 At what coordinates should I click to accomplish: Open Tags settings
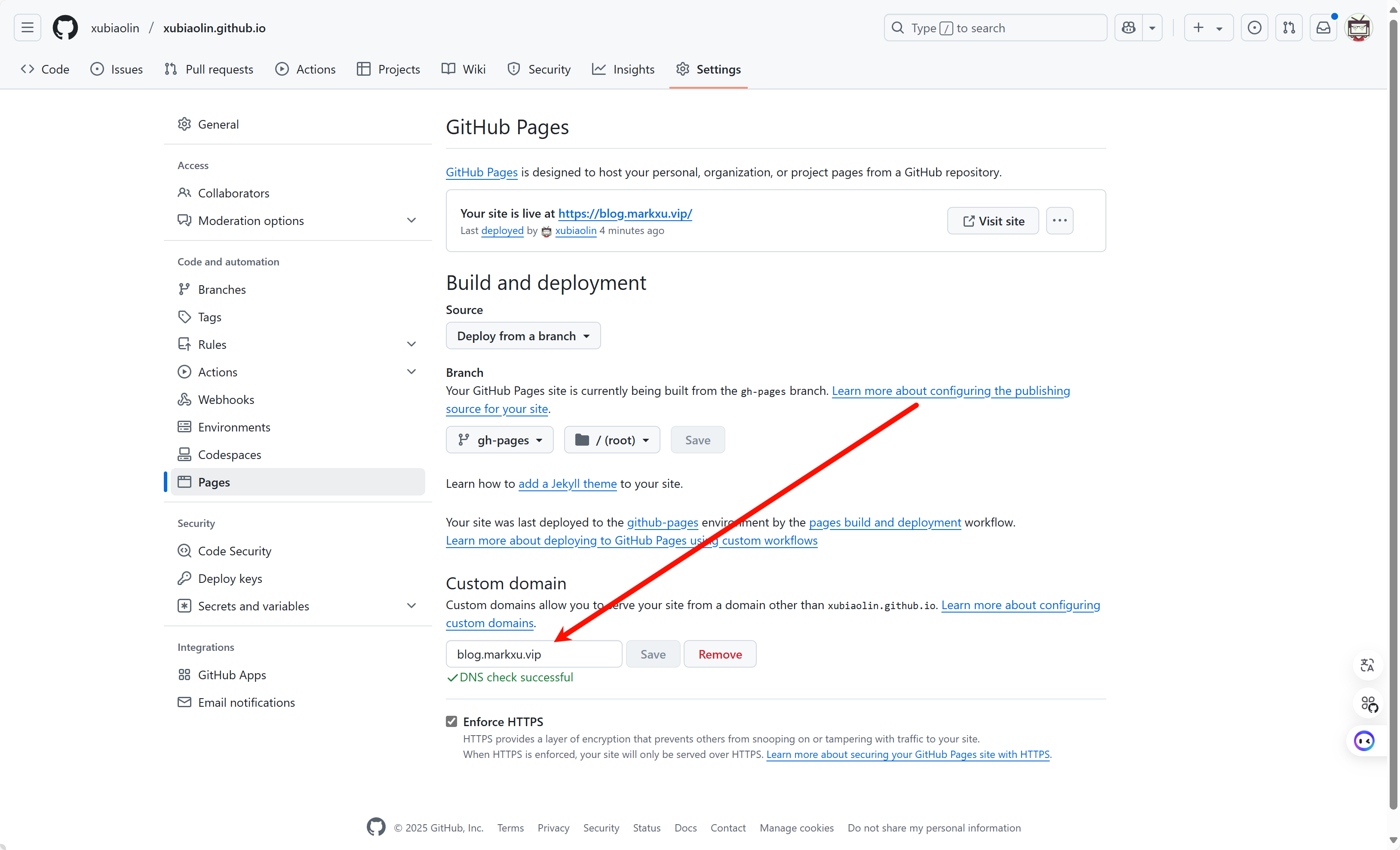pos(298,317)
